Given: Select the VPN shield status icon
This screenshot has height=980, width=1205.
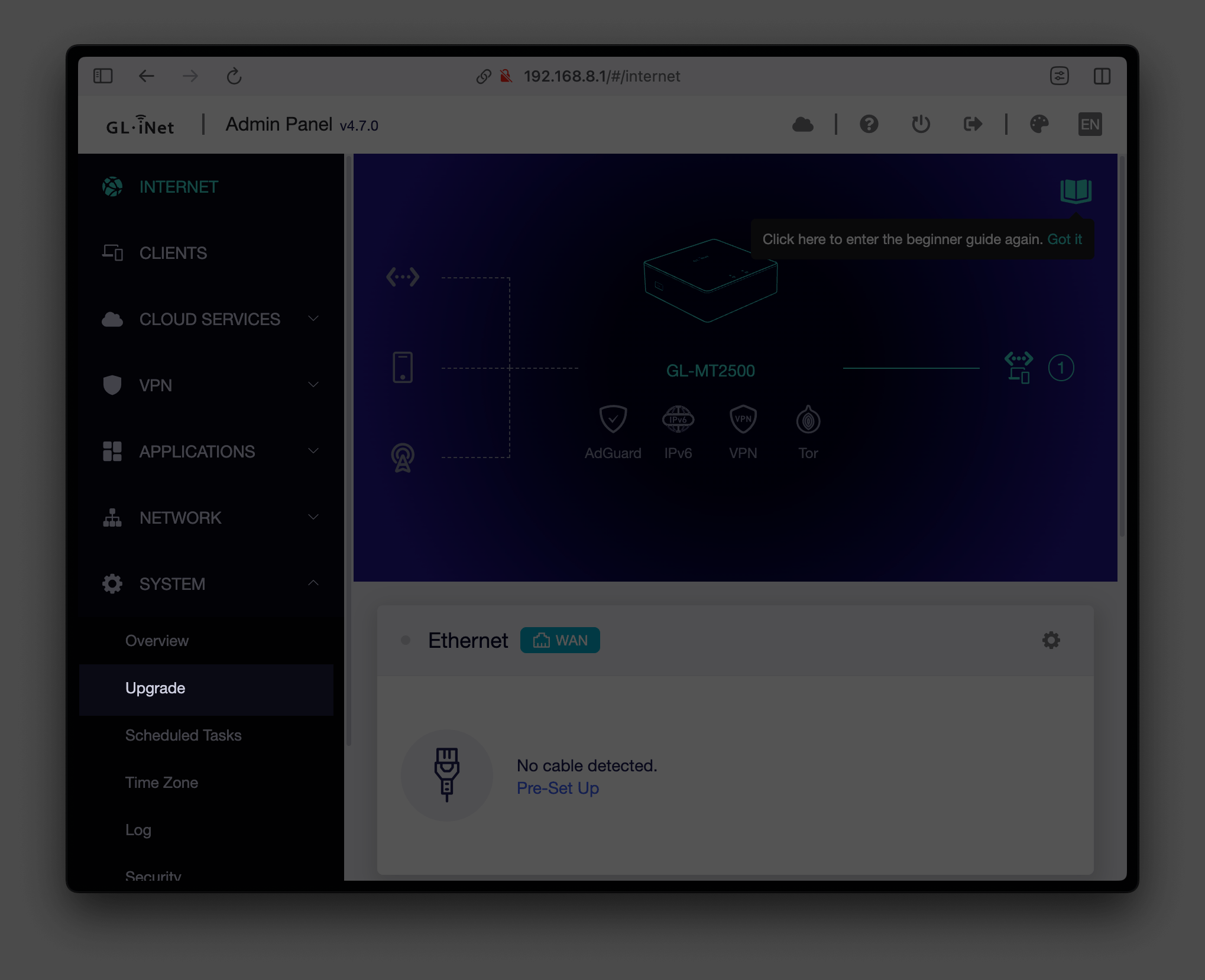Looking at the screenshot, I should (x=743, y=418).
